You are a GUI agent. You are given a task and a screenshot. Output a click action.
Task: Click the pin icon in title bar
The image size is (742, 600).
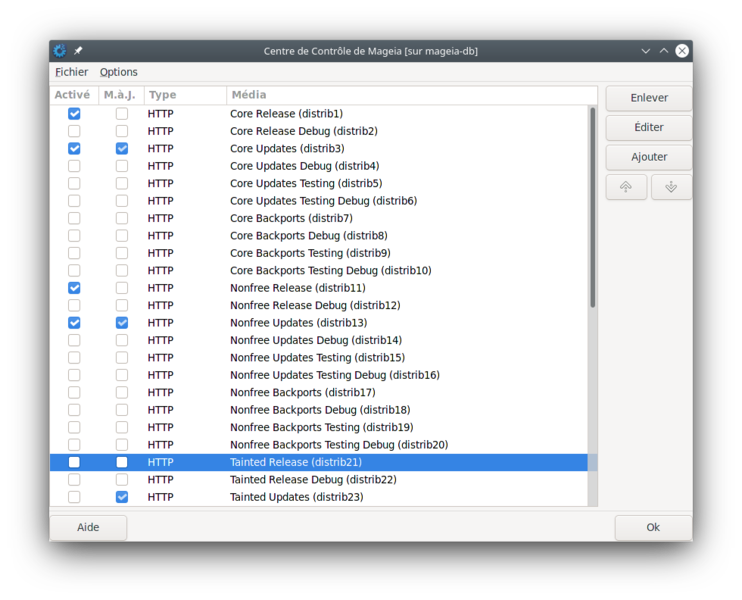pyautogui.click(x=78, y=51)
